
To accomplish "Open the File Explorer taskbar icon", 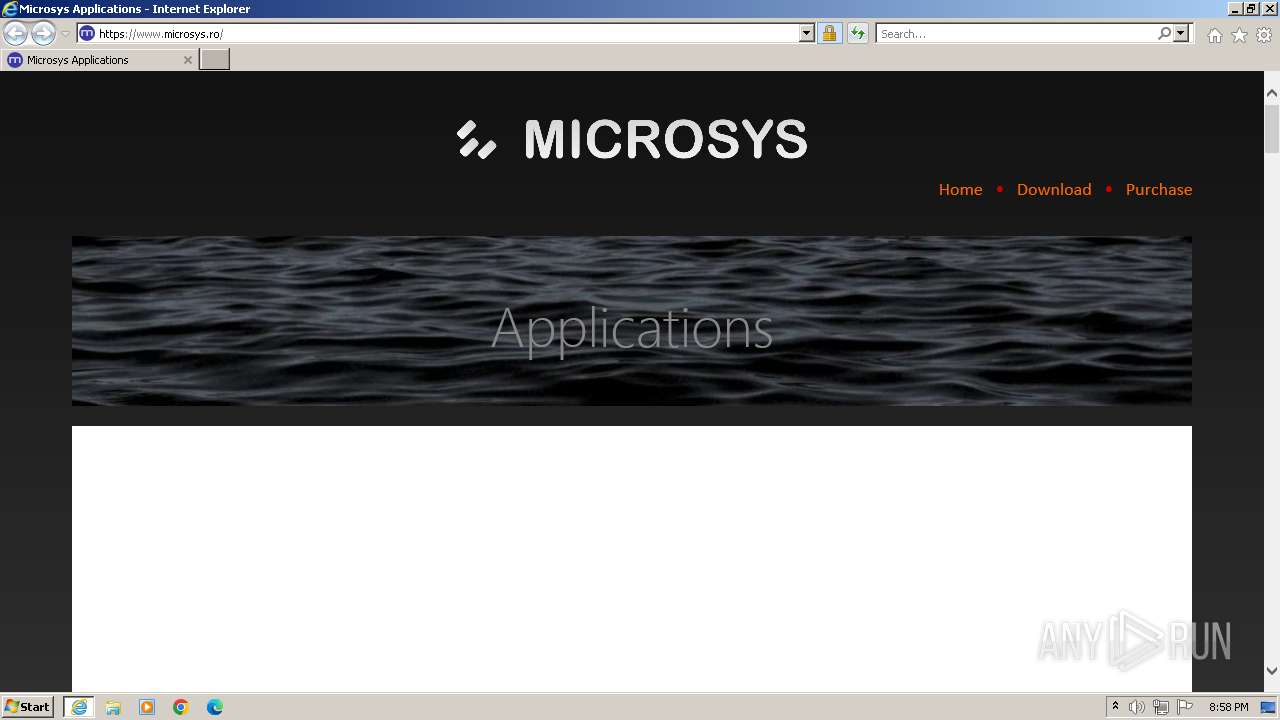I will click(113, 707).
